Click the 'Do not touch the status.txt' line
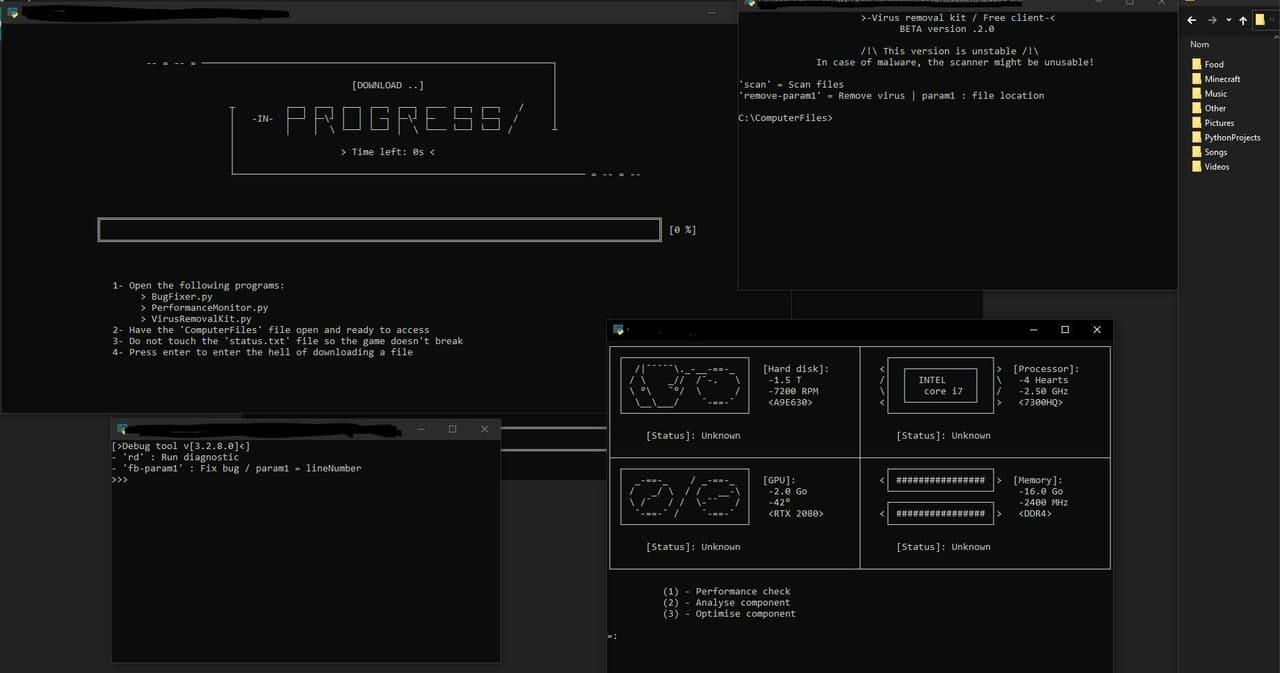1280x673 pixels. coord(288,341)
